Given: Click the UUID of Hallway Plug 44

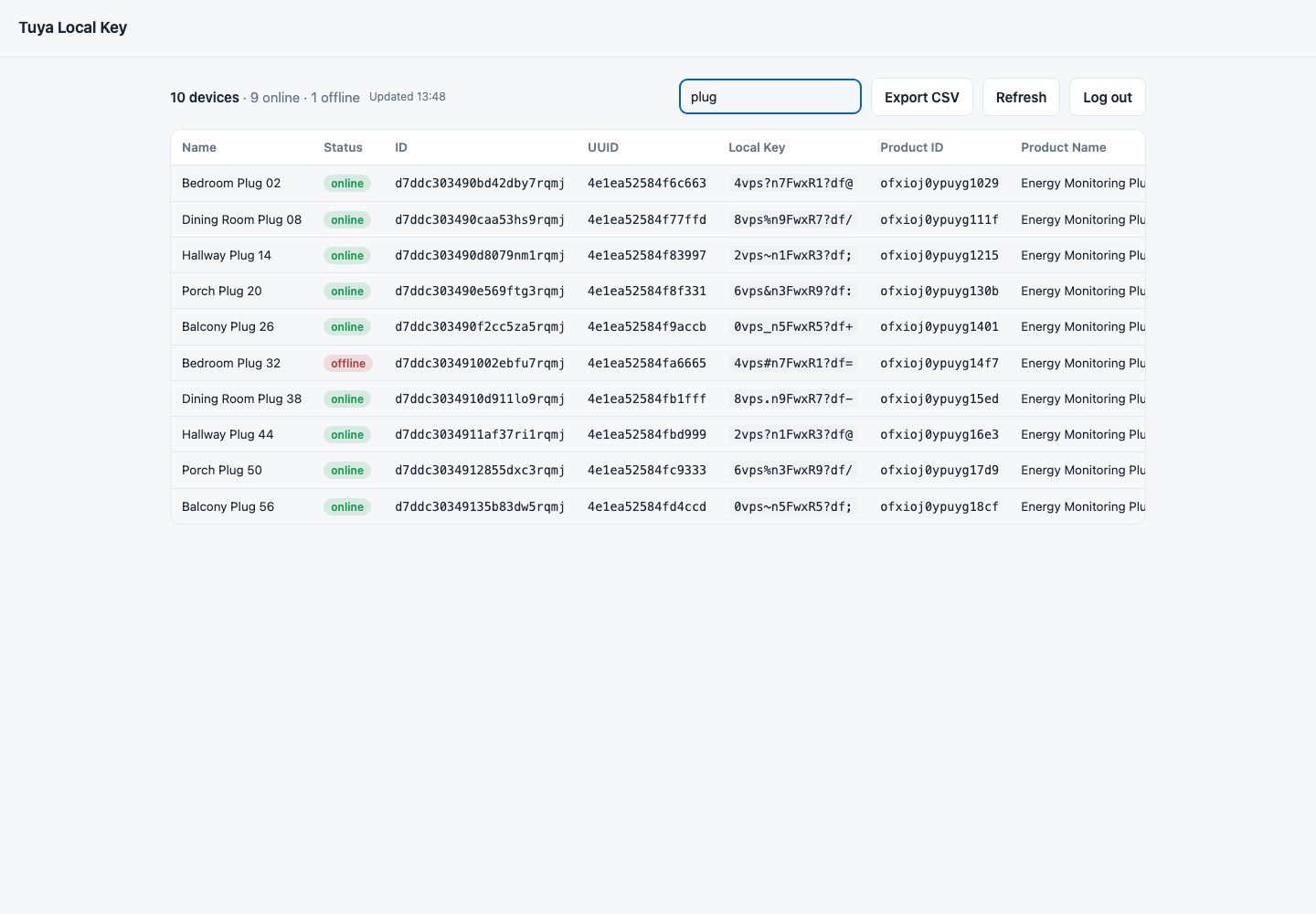Looking at the screenshot, I should coord(647,434).
